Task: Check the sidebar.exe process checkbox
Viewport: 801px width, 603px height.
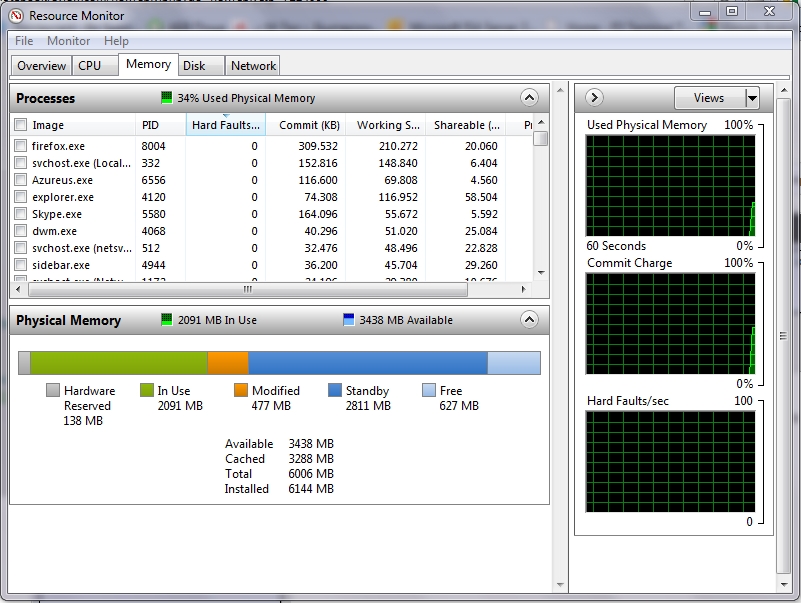Action: pos(20,265)
